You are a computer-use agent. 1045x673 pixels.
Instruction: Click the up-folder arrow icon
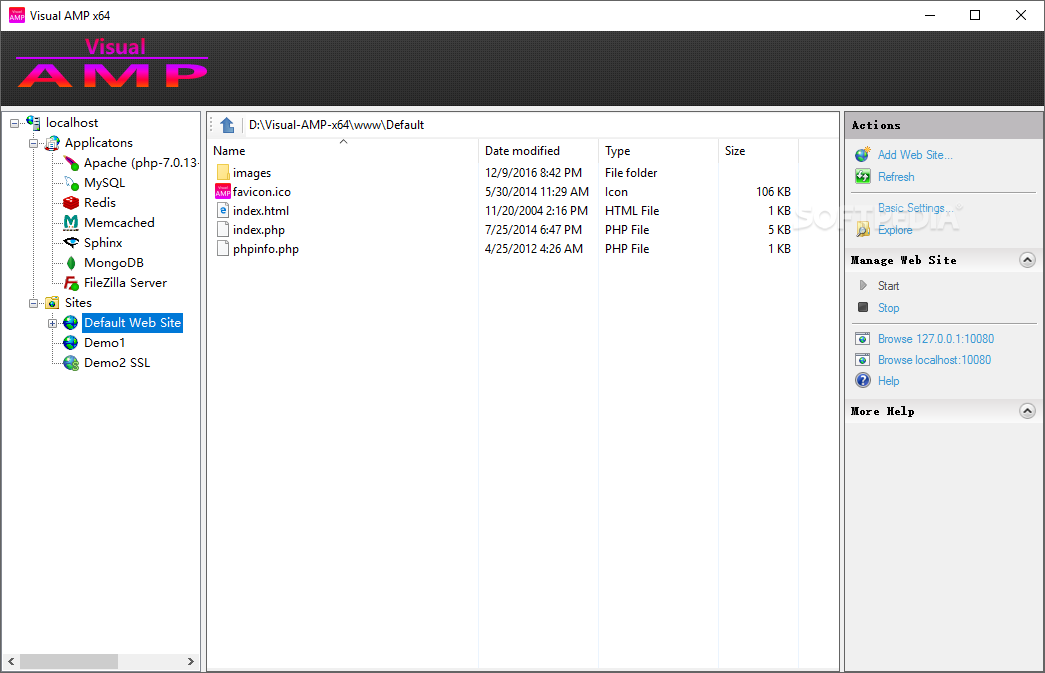tap(227, 125)
